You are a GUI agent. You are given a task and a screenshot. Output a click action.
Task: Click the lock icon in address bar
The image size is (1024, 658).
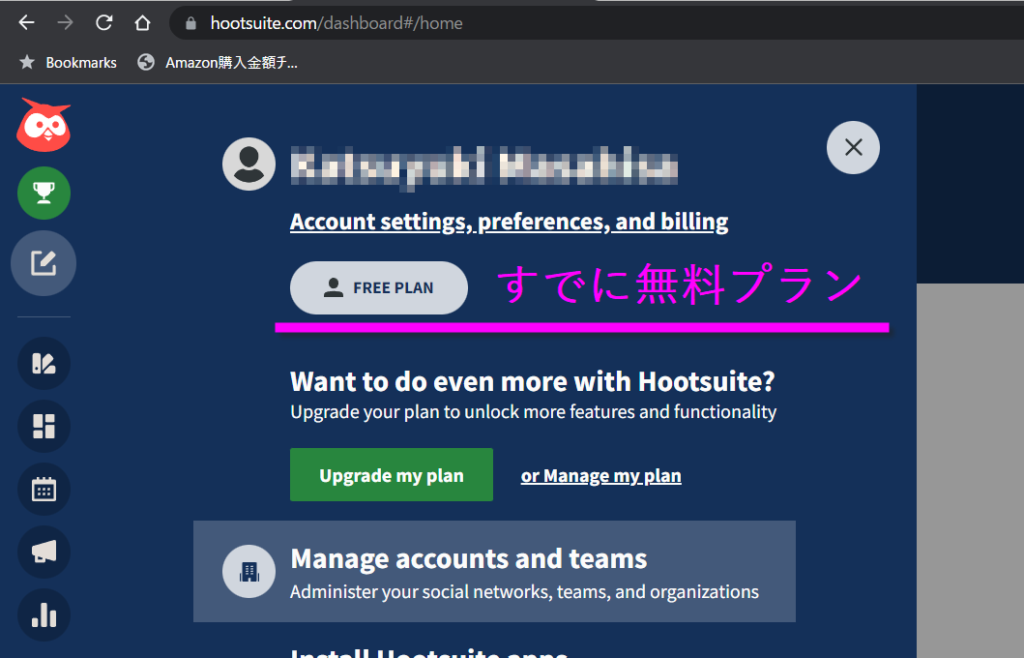tap(191, 24)
